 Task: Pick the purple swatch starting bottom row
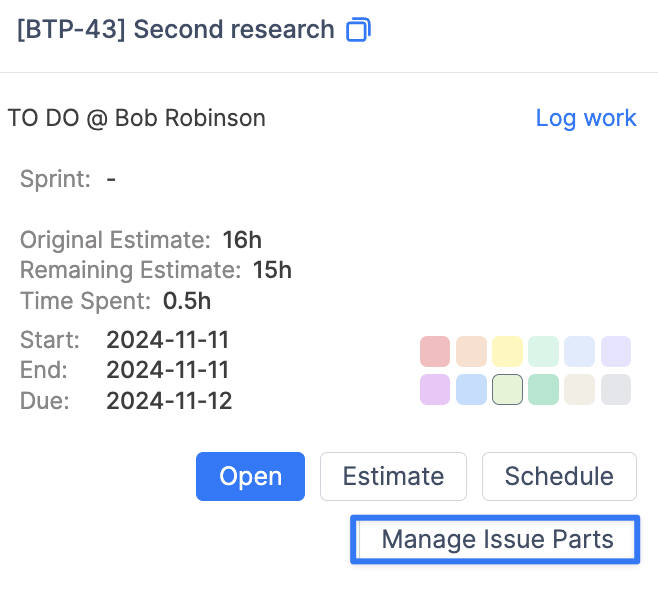[x=435, y=389]
